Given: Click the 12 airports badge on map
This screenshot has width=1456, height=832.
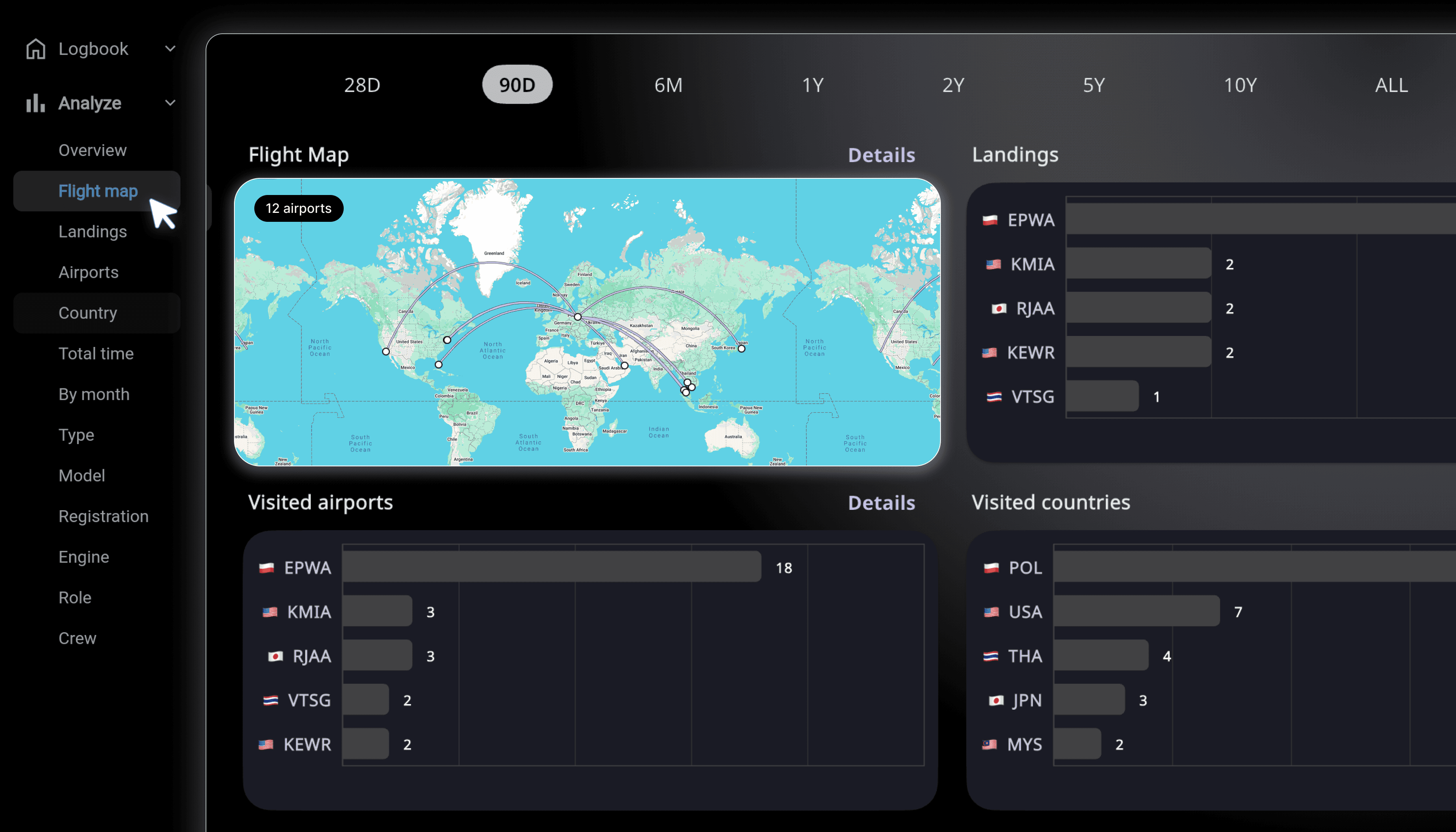Looking at the screenshot, I should click(298, 208).
